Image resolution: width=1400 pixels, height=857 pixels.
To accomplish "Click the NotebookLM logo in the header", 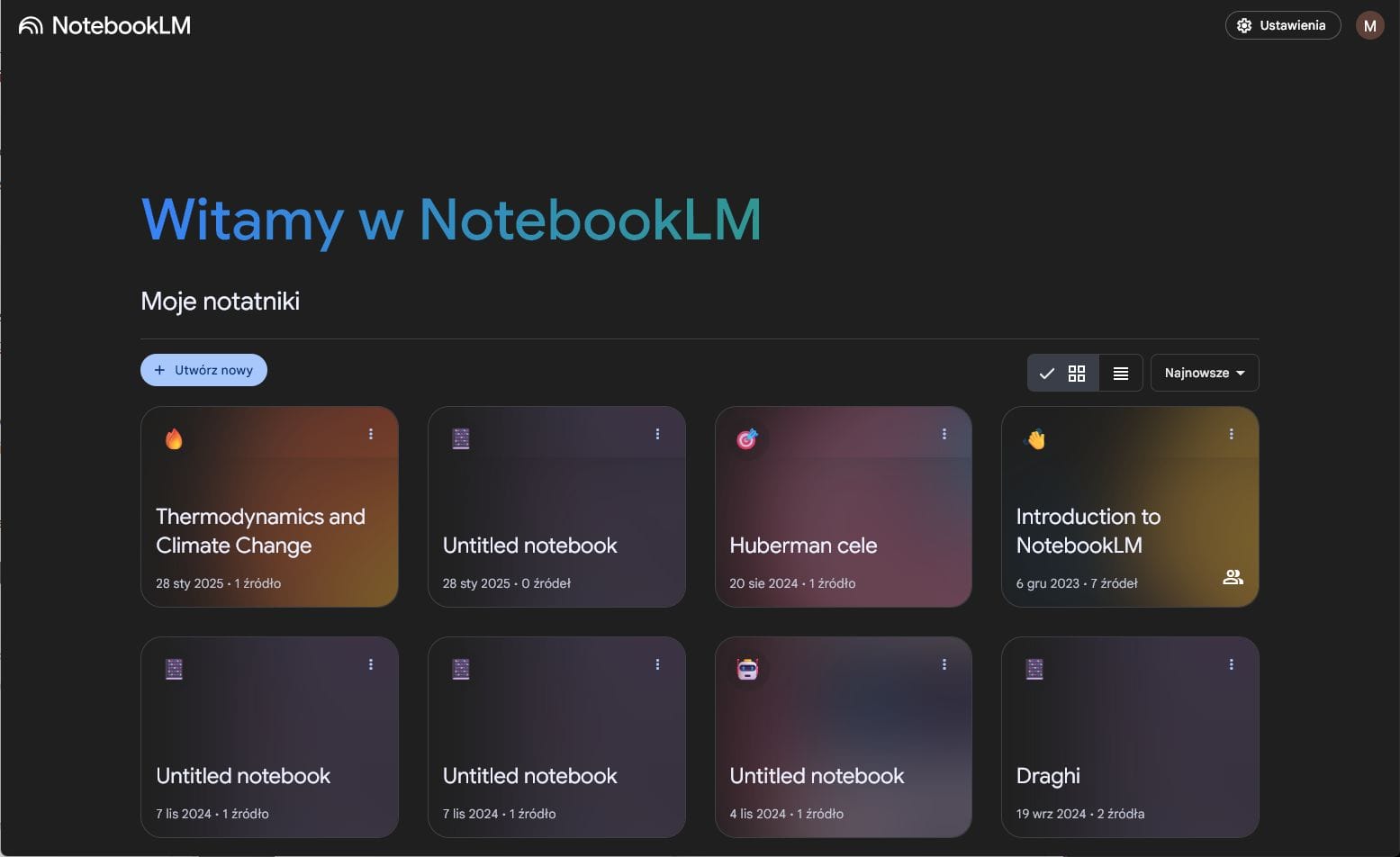I will coord(104,25).
